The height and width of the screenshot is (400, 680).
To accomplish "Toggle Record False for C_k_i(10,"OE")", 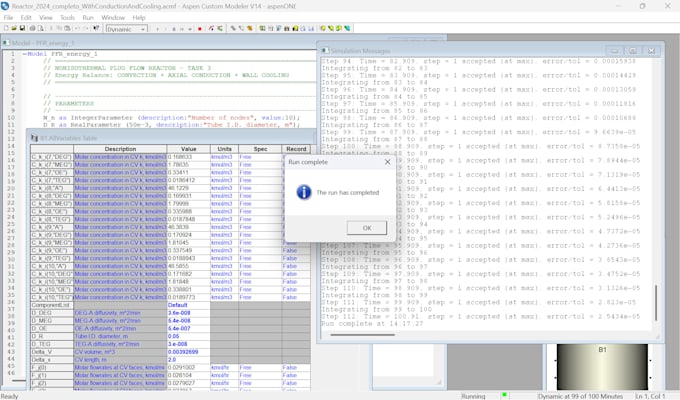I will tap(296, 290).
